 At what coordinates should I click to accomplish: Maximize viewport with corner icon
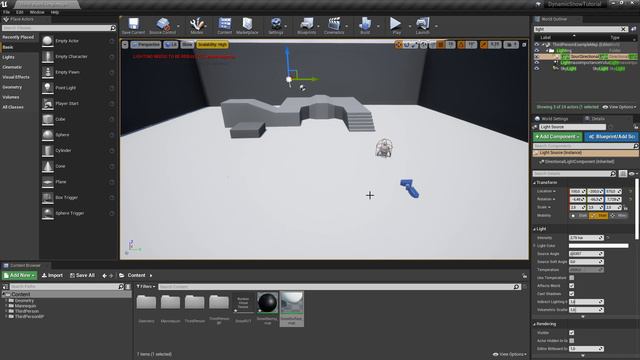point(524,44)
